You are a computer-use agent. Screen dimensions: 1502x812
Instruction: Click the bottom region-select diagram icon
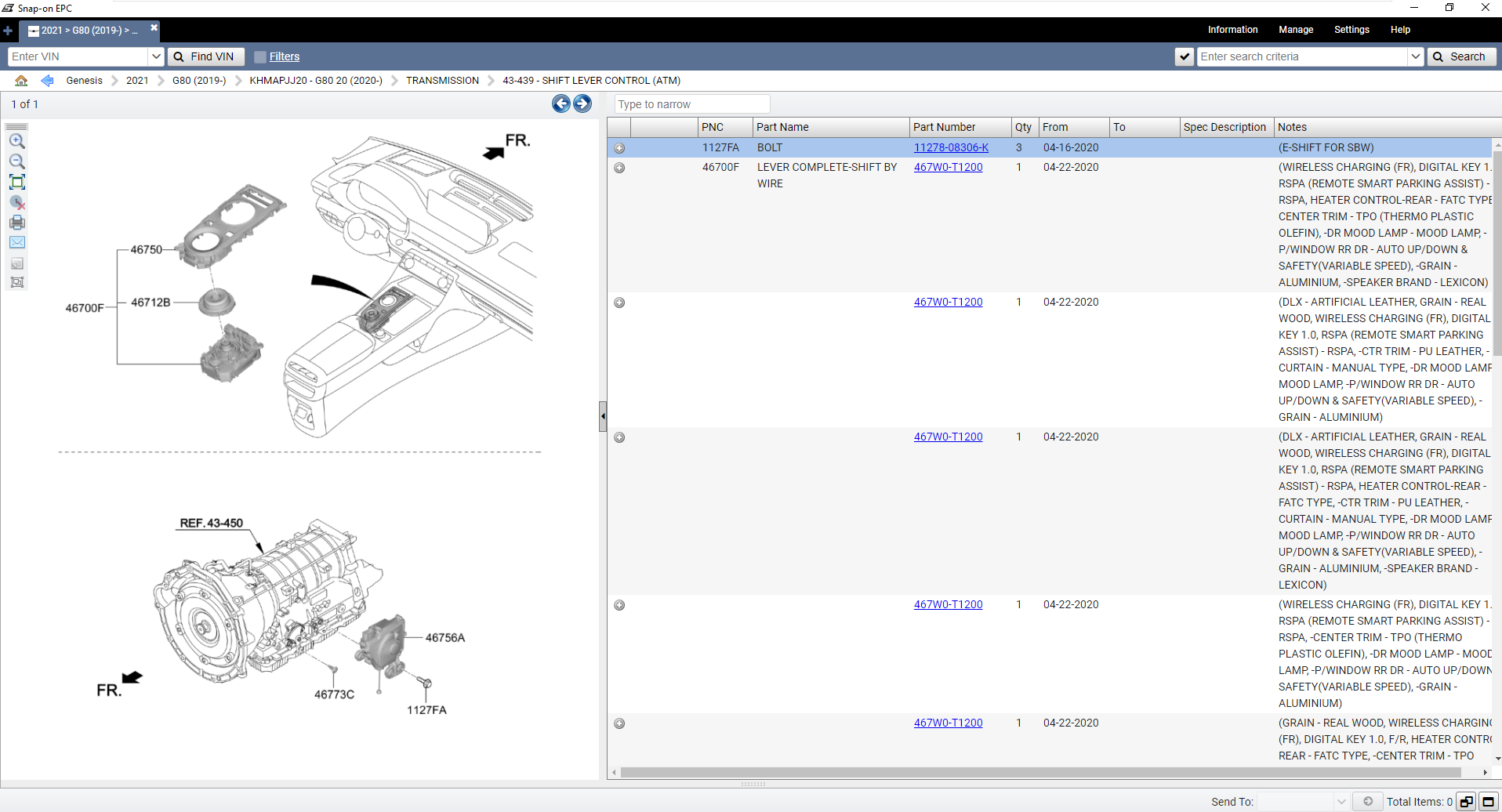click(x=16, y=282)
